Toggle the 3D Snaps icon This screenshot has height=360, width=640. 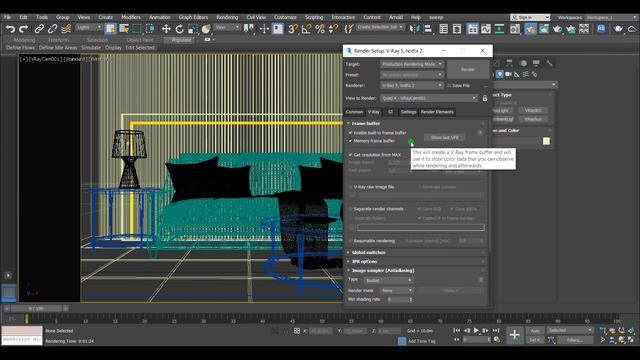pyautogui.click(x=293, y=29)
